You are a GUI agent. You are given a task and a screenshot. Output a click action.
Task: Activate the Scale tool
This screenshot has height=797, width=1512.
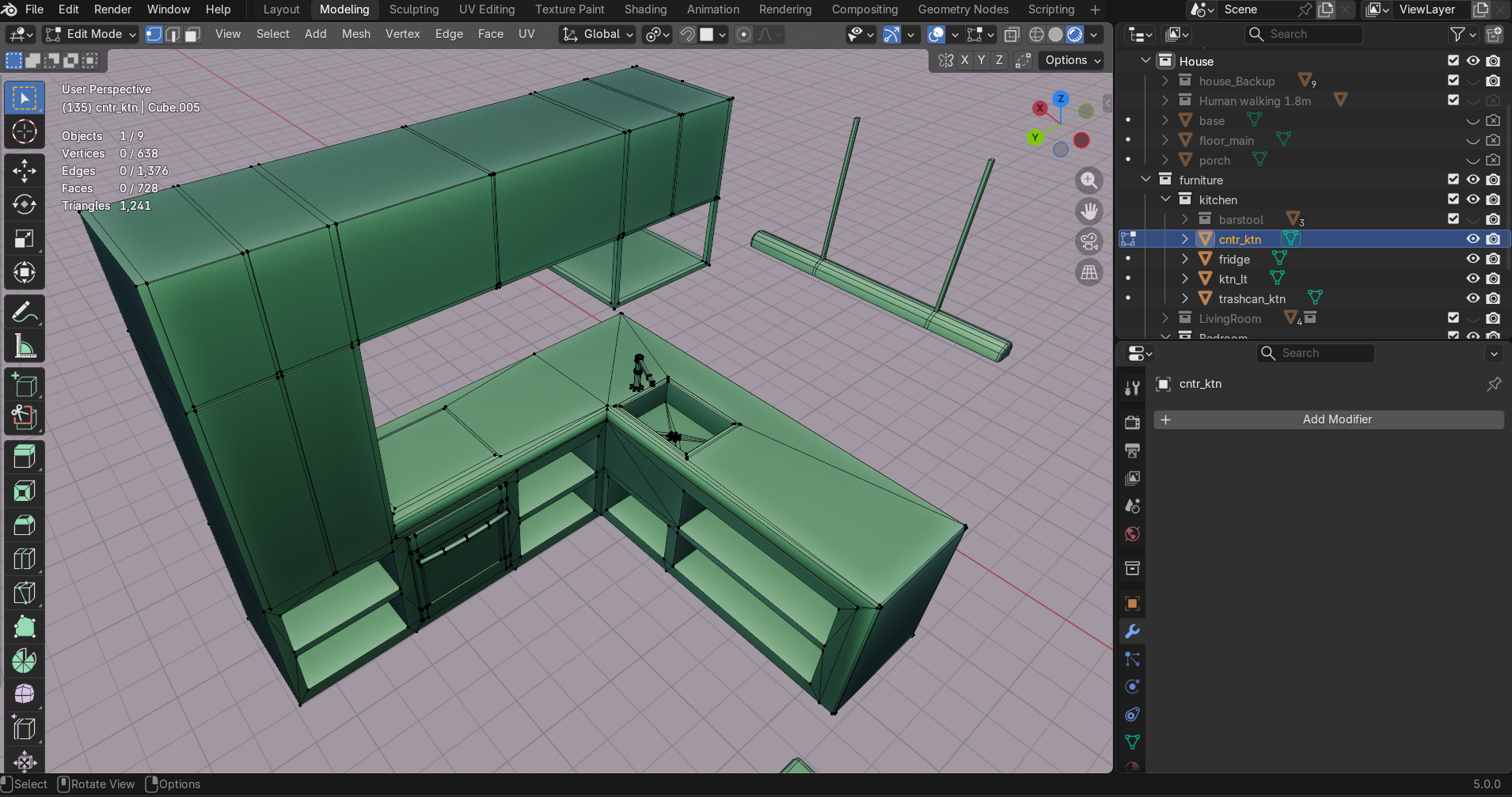pyautogui.click(x=25, y=238)
